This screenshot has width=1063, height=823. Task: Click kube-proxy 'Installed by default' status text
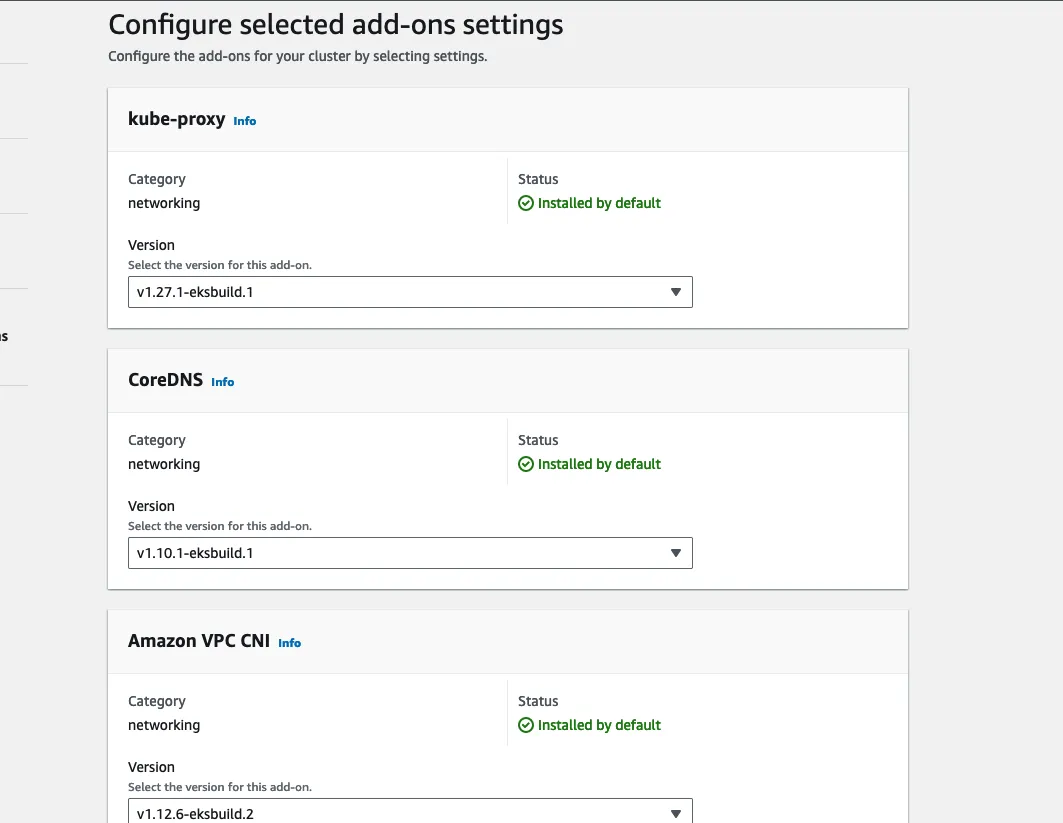tap(599, 203)
